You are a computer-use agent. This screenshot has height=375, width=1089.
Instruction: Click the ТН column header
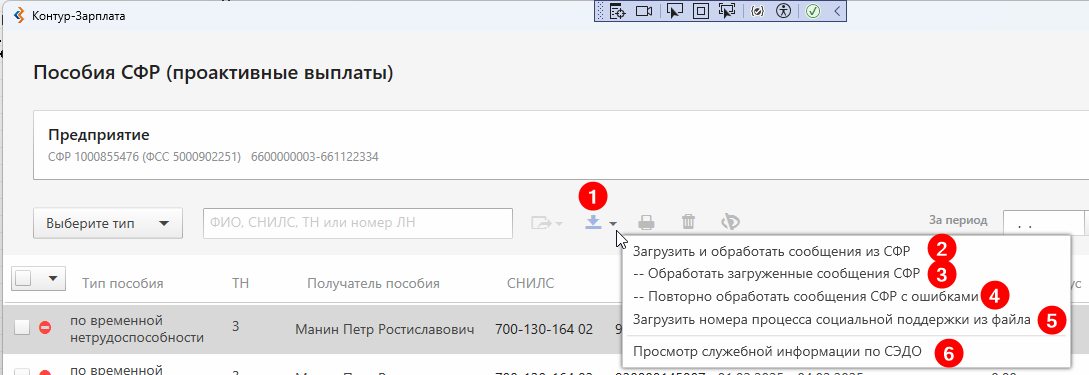[x=240, y=283]
